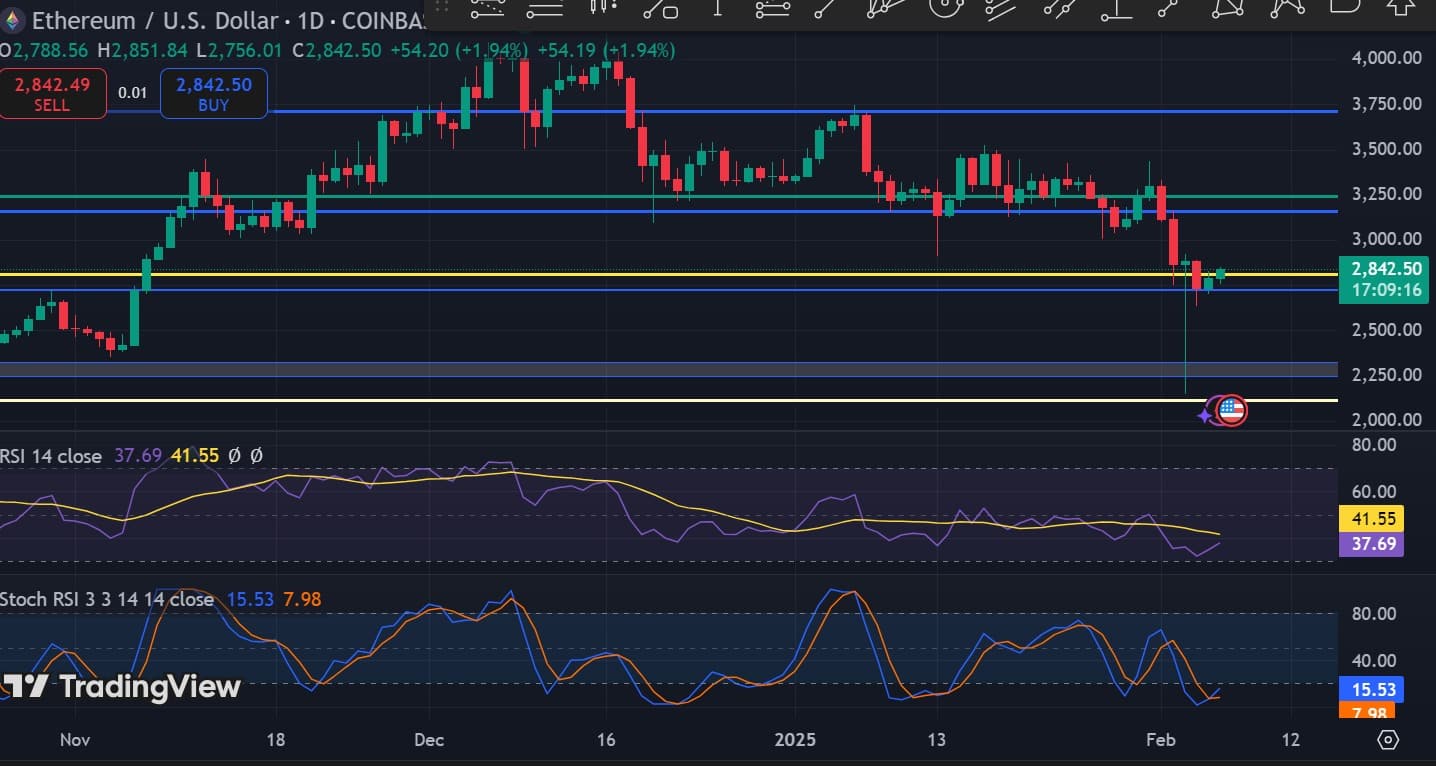Click the current price tag 2,842.50 on the price axis
This screenshot has height=766, width=1436.
(1386, 269)
